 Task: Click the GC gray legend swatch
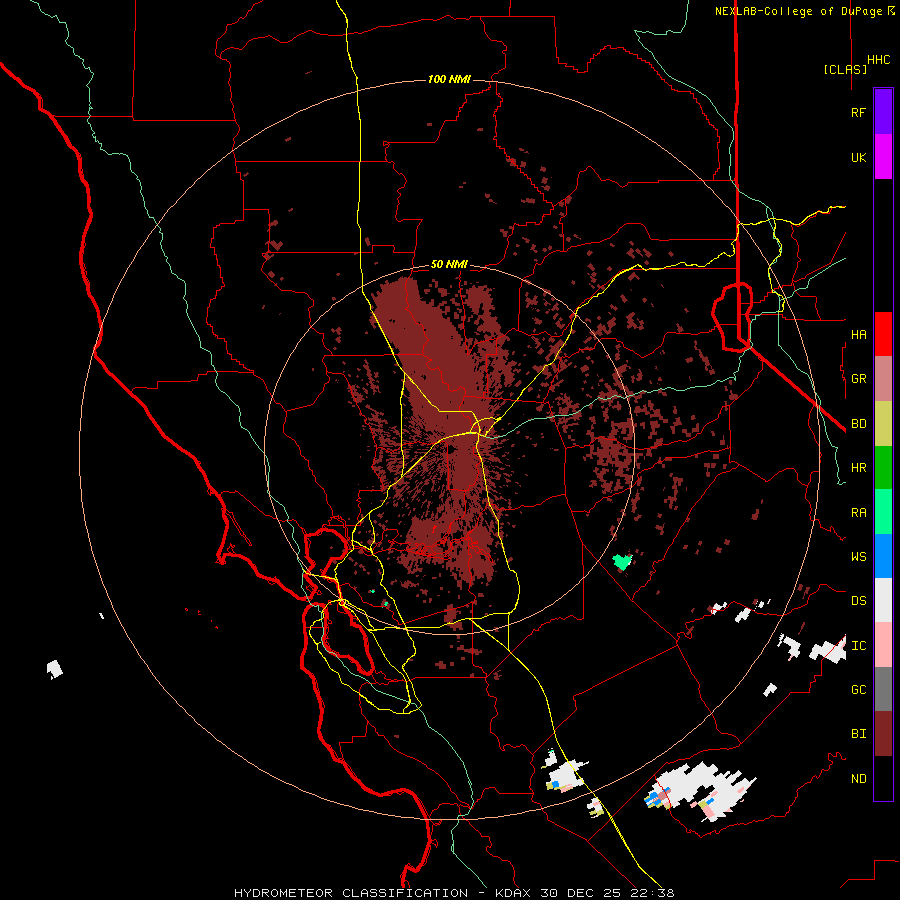[x=883, y=689]
